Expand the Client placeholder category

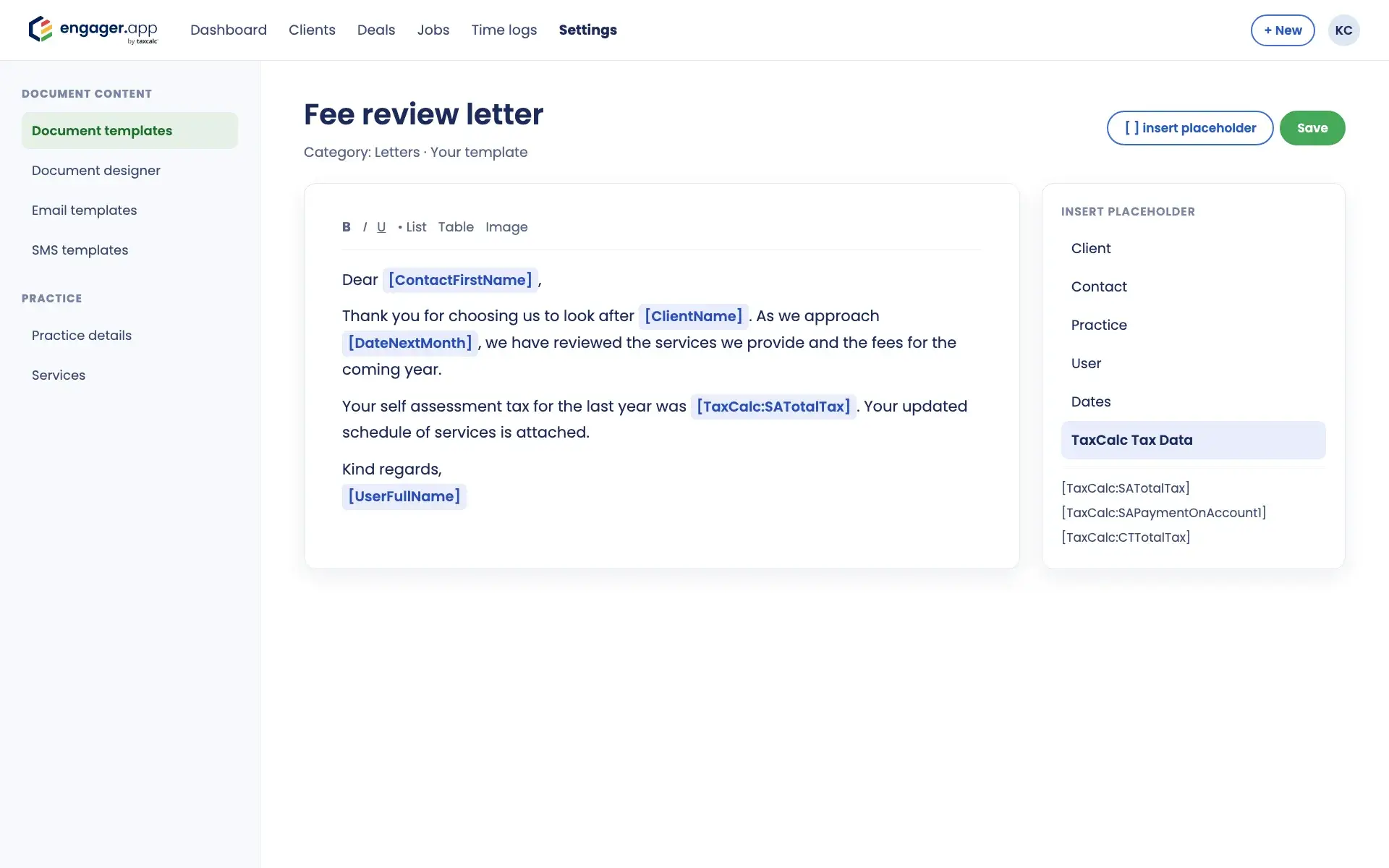(1193, 249)
